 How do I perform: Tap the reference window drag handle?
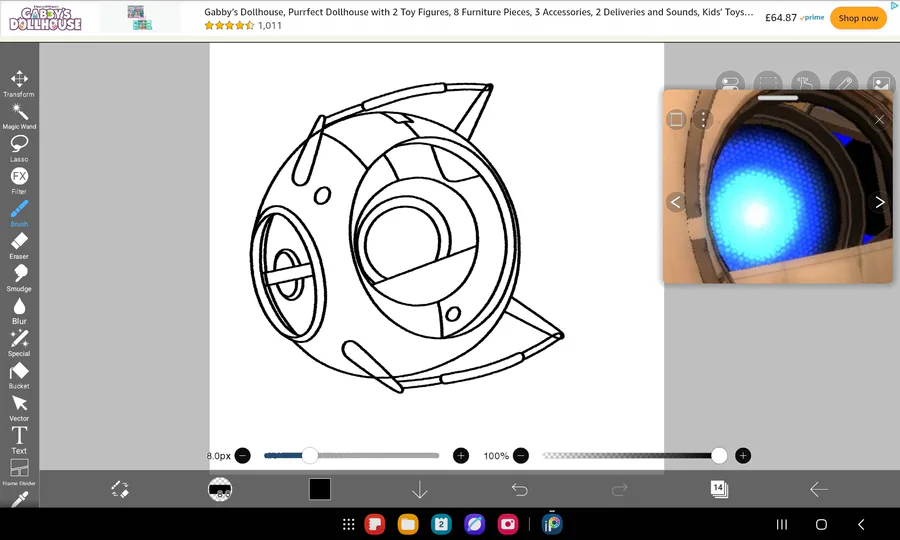[778, 98]
